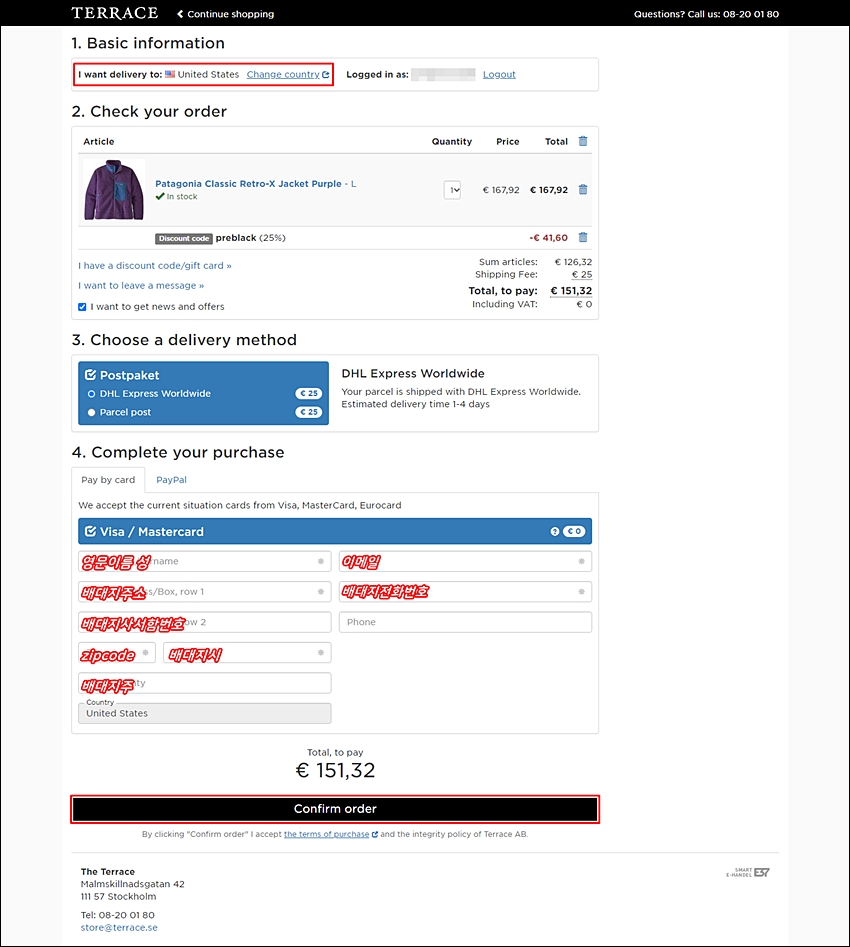Click the trash icon in the Article header row
The width and height of the screenshot is (850, 947).
pos(583,141)
